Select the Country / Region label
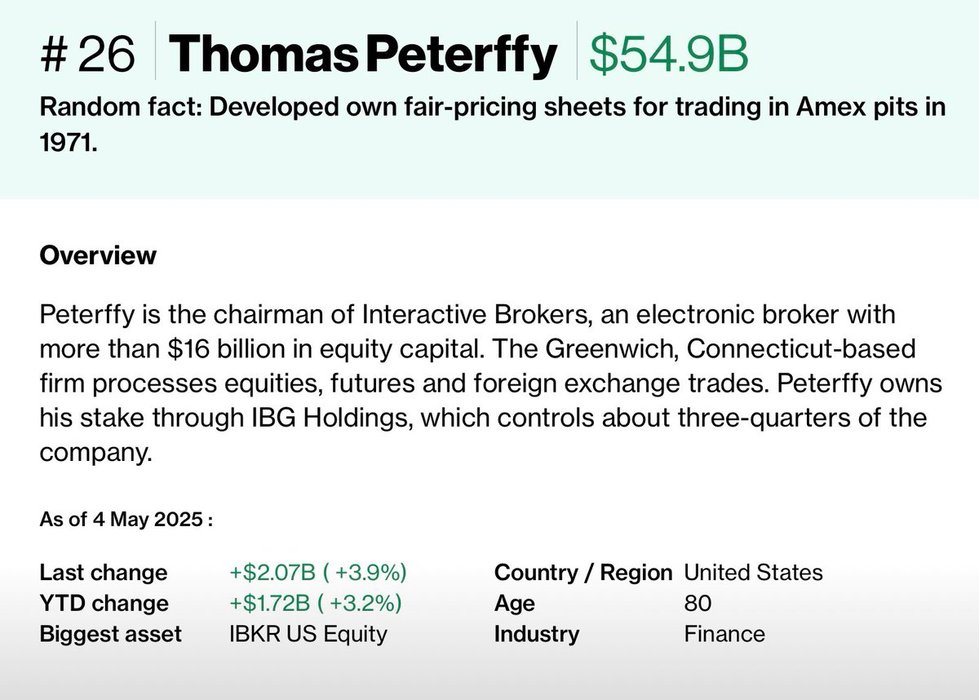The width and height of the screenshot is (979, 700). click(583, 573)
